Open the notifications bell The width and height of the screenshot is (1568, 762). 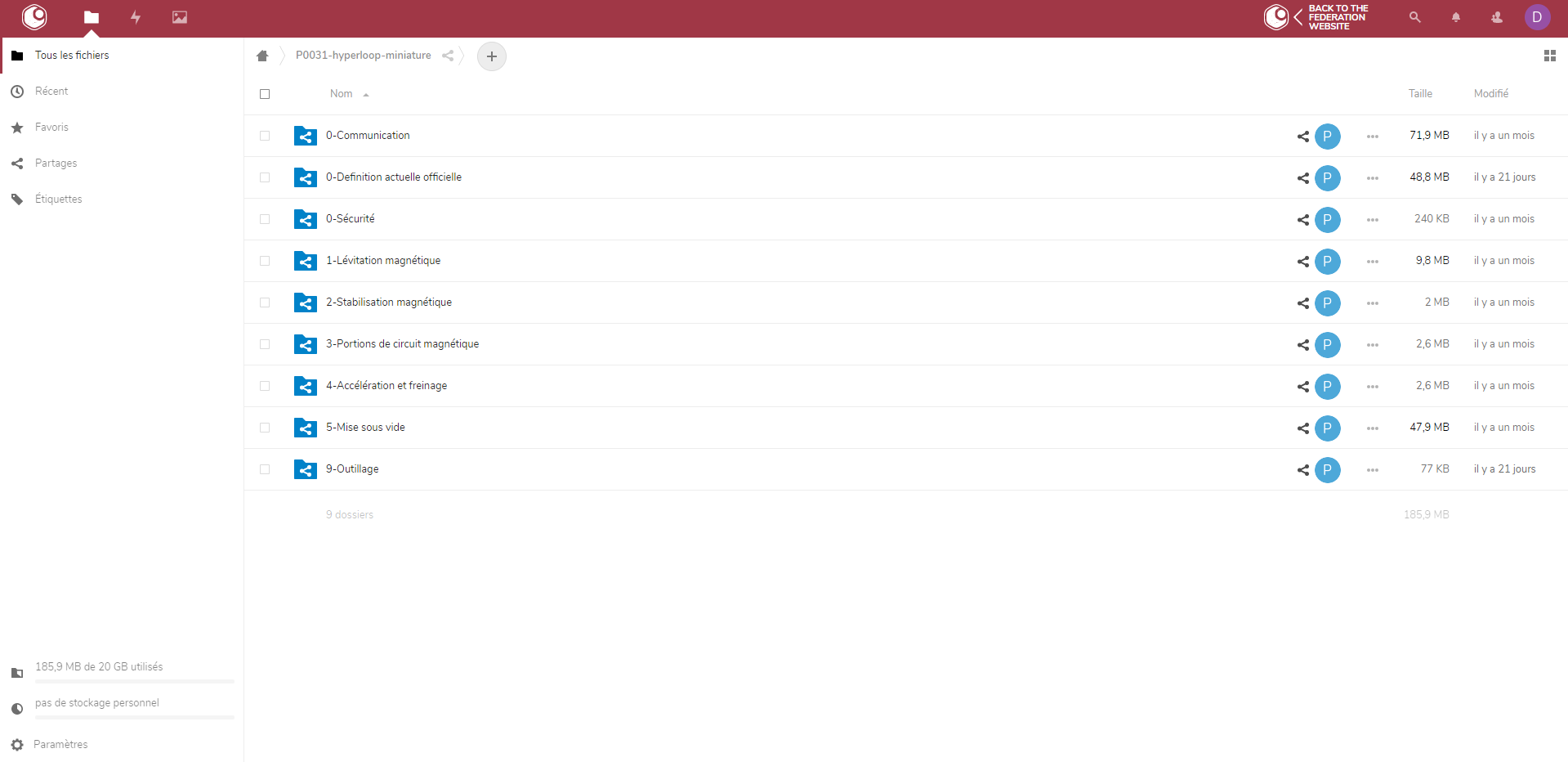coord(1455,17)
